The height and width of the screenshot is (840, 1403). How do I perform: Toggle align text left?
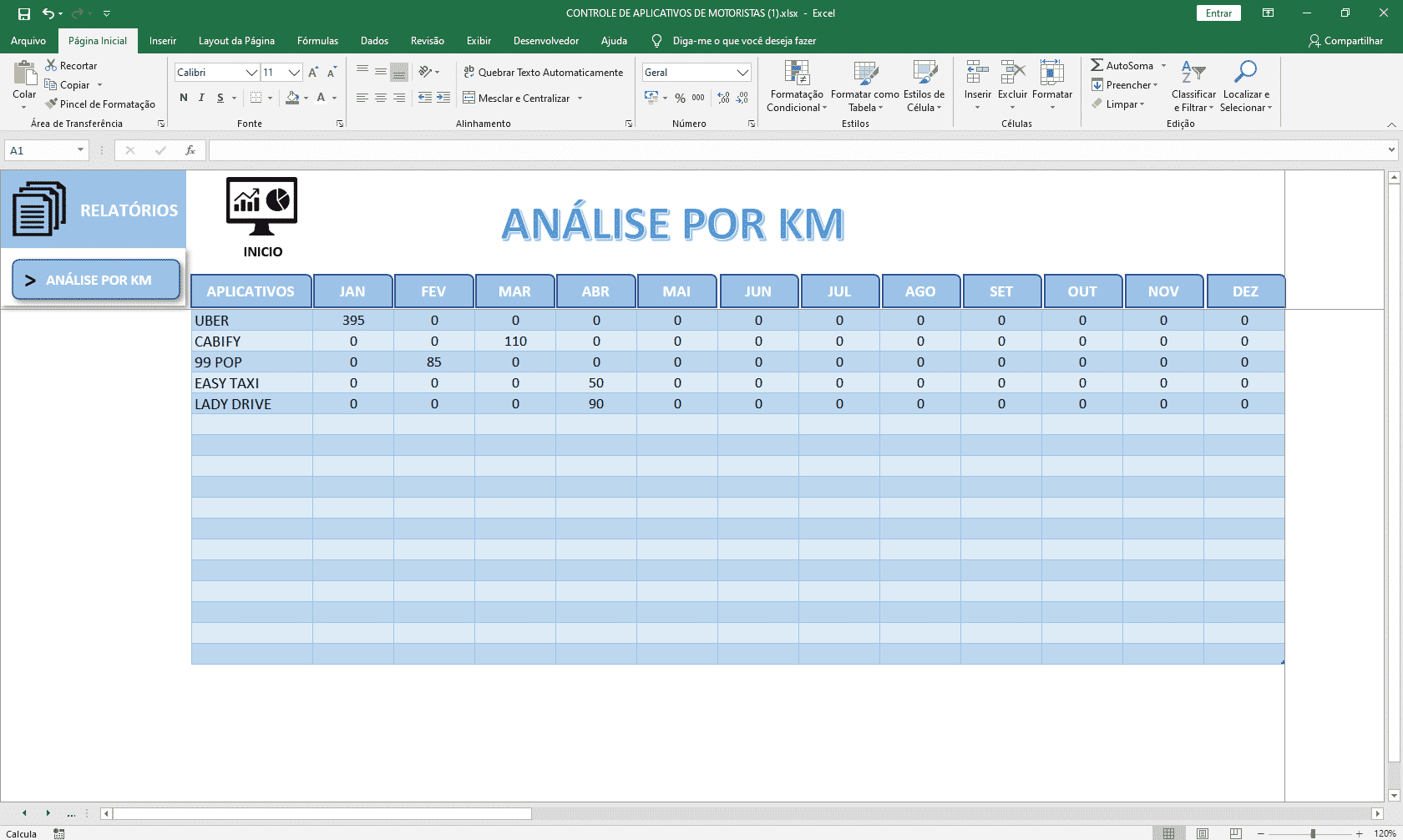tap(362, 98)
